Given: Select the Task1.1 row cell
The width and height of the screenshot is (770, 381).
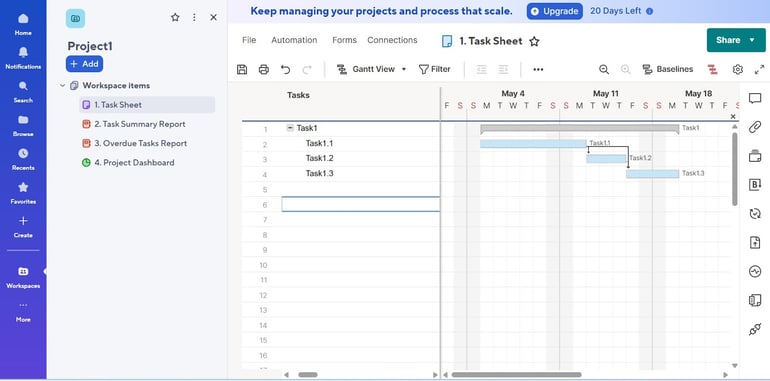Looking at the screenshot, I should (x=360, y=144).
